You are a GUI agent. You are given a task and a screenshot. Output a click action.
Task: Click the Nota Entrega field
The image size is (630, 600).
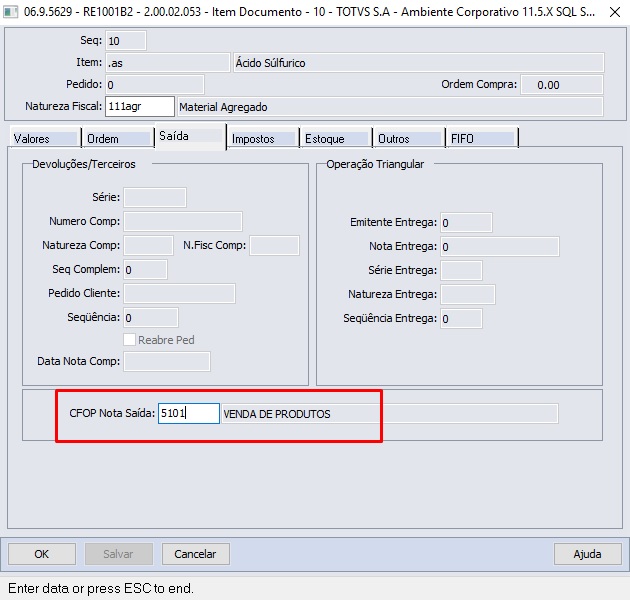click(x=500, y=246)
